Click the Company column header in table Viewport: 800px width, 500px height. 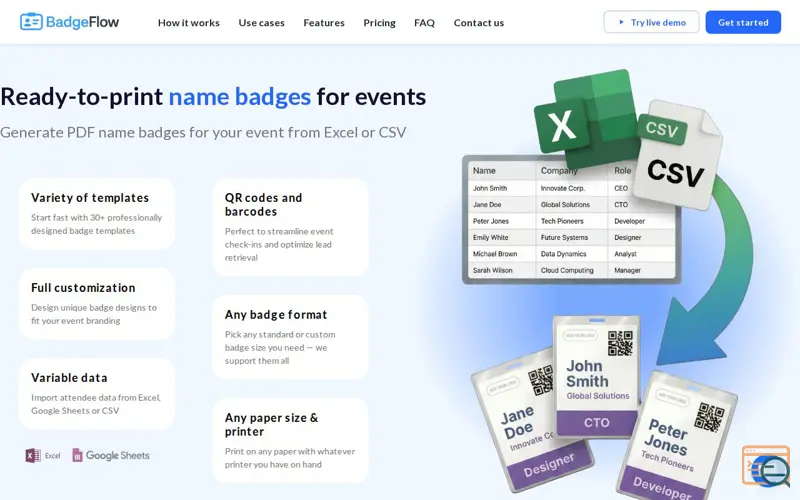[559, 170]
